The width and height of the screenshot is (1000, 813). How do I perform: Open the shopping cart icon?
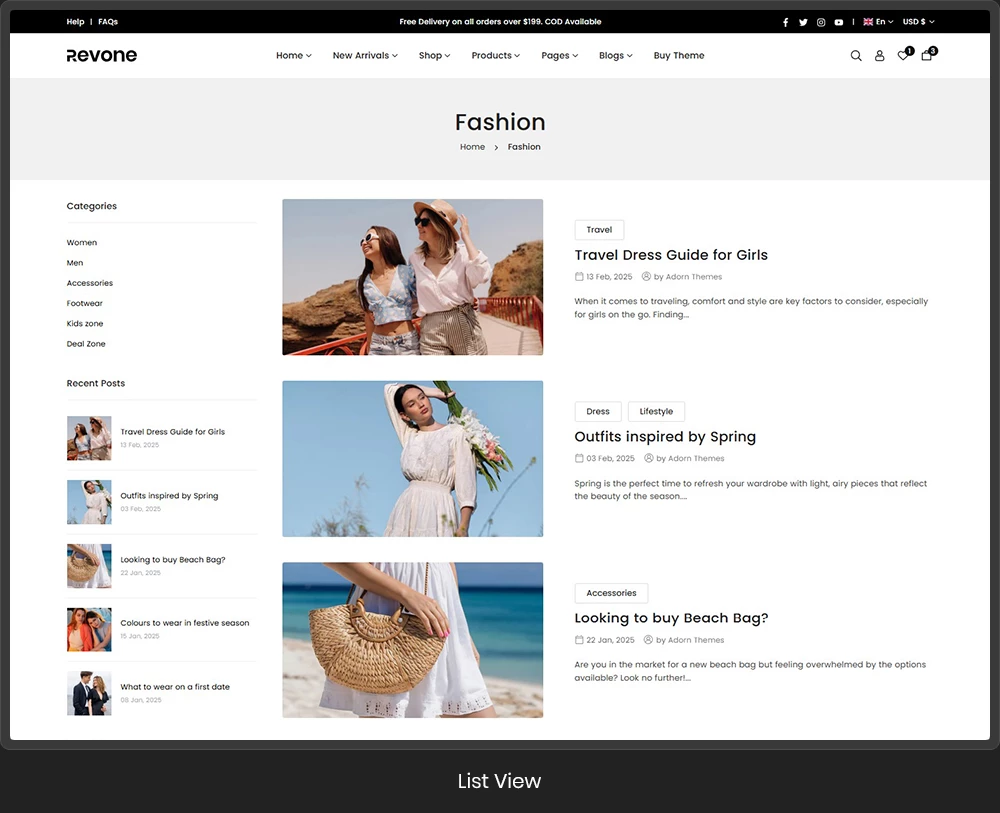point(926,57)
